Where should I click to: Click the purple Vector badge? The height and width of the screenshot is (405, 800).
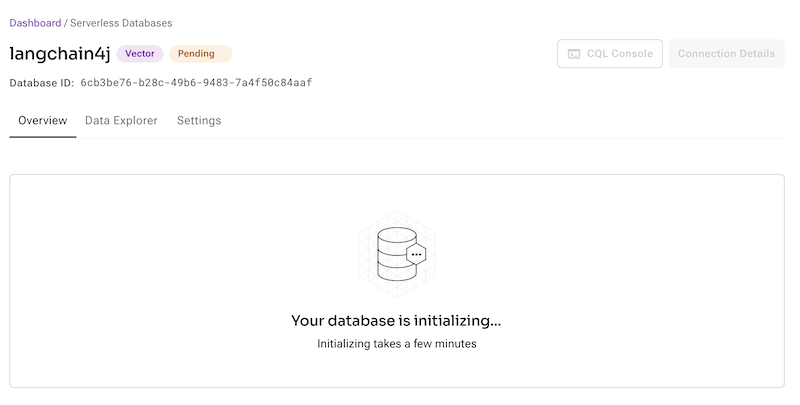pos(139,54)
